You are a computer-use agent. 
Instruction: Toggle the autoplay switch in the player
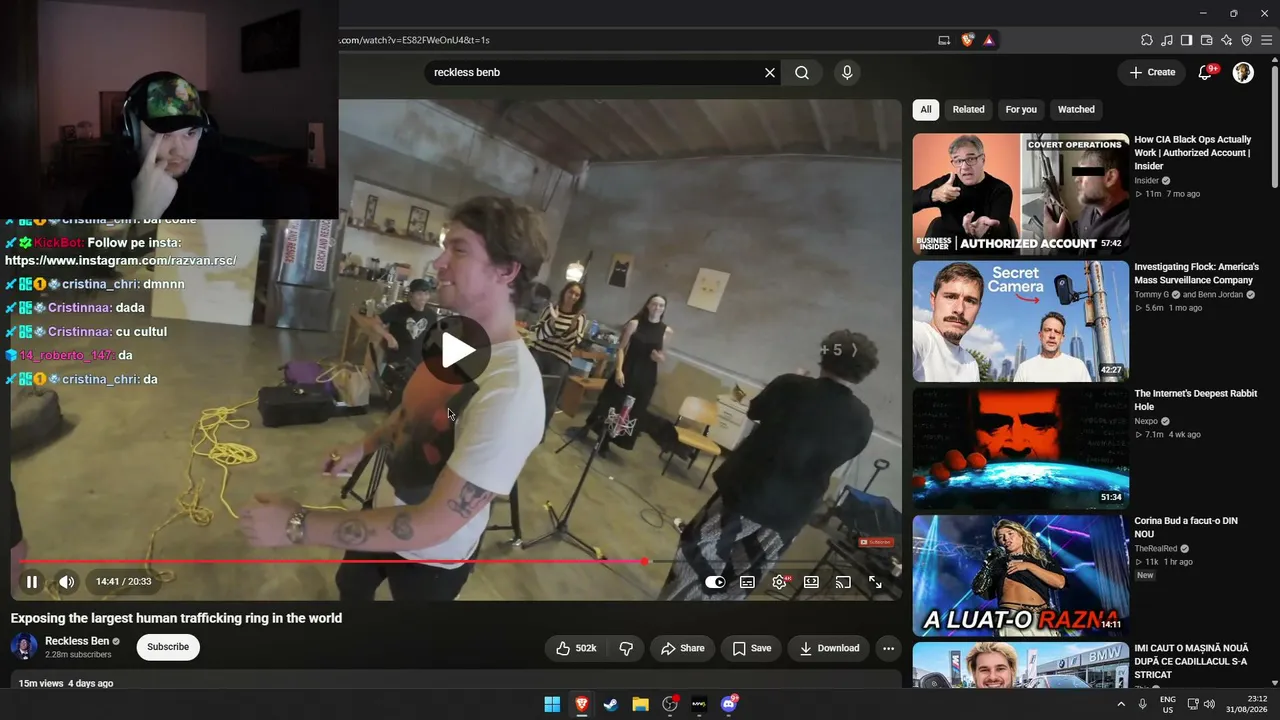pyautogui.click(x=715, y=582)
